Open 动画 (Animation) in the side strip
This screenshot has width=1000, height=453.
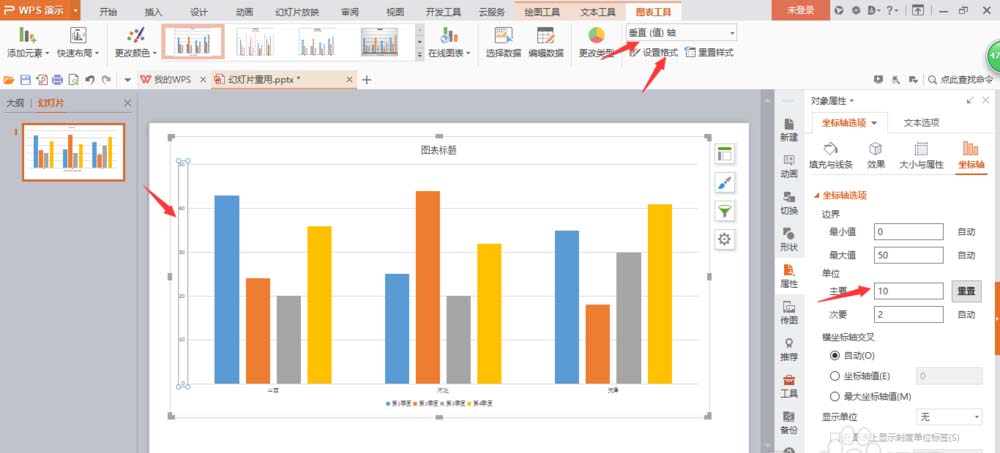[789, 167]
